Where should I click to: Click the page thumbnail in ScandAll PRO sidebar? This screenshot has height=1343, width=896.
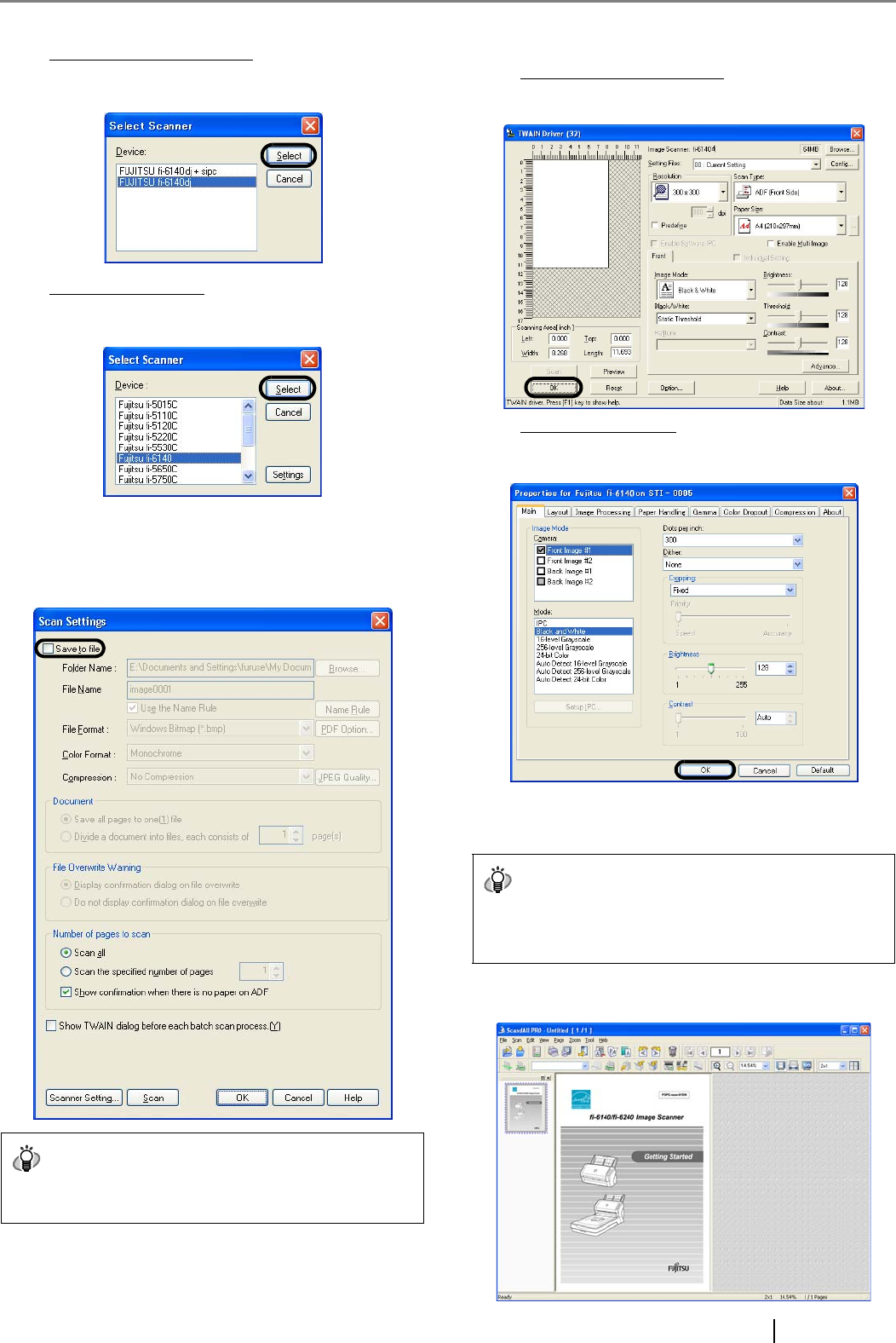pos(526,1108)
